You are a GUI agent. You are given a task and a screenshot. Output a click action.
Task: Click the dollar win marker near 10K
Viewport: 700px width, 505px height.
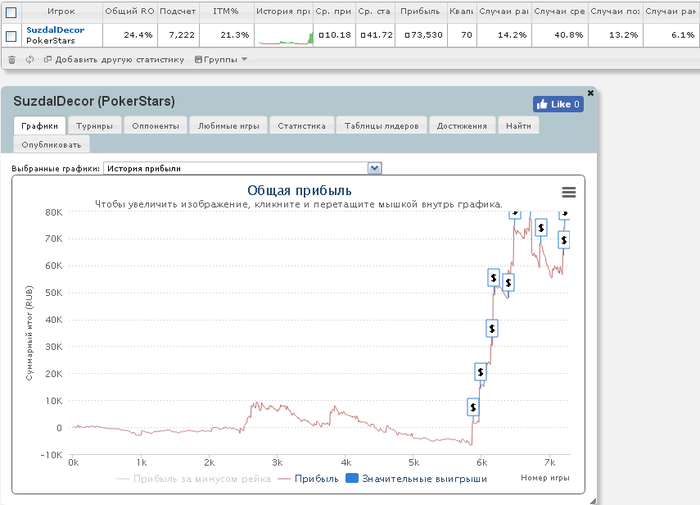coord(473,407)
